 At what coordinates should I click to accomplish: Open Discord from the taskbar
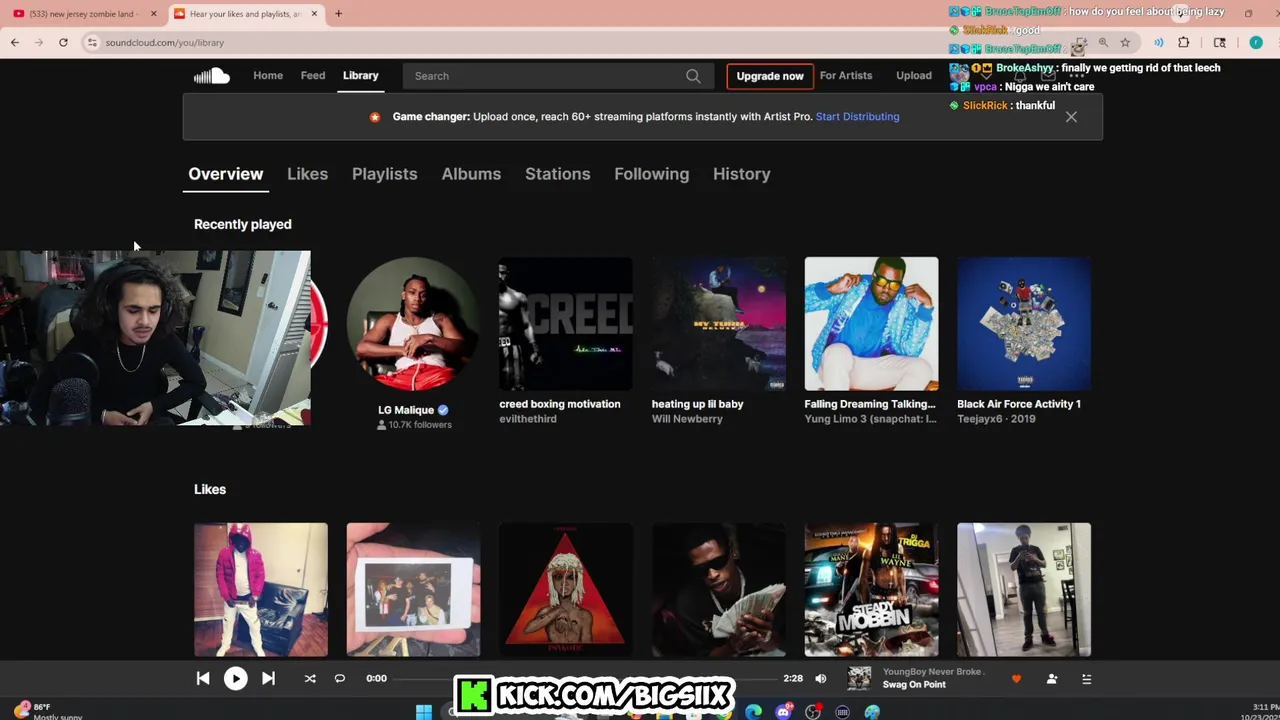coord(783,712)
